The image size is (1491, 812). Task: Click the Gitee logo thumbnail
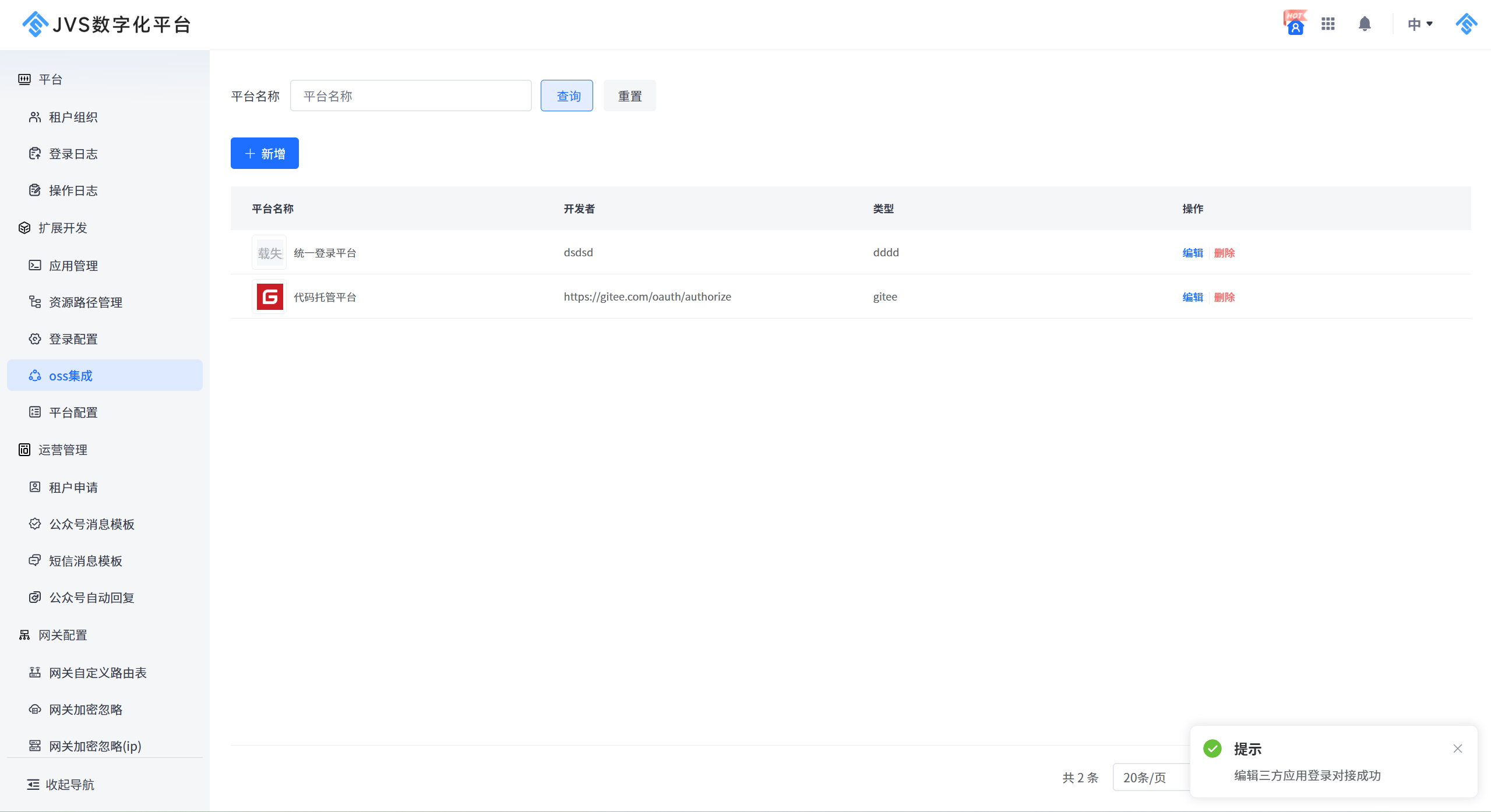click(270, 297)
